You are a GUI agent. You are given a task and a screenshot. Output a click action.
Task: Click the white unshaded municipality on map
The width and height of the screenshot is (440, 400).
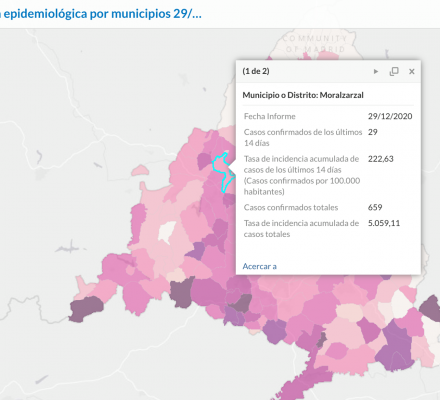[167, 232]
